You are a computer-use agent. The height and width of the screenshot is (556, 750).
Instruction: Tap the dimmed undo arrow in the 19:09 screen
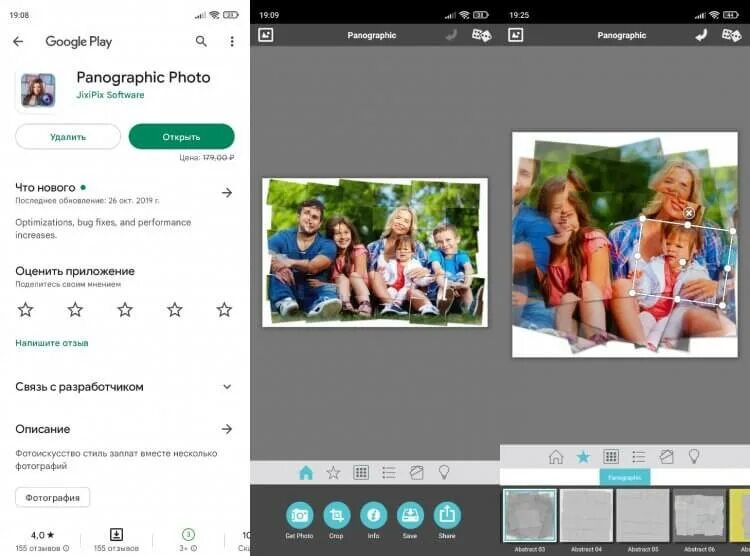[451, 35]
